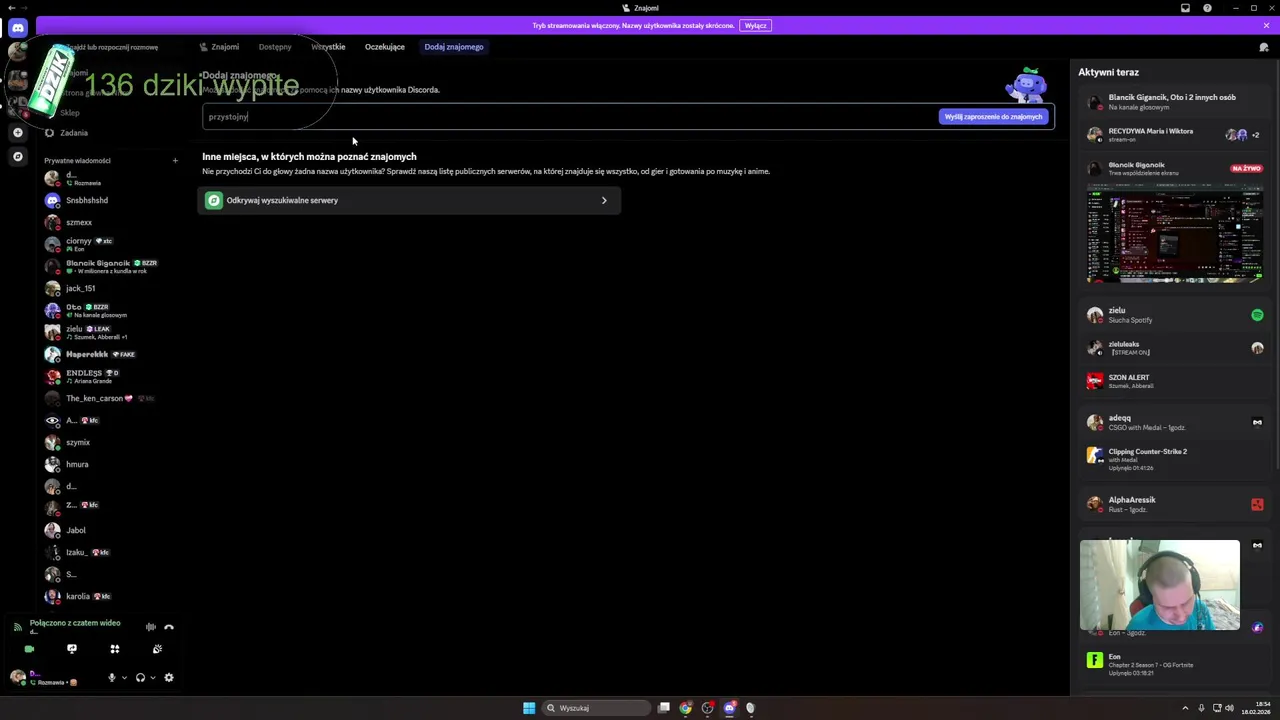
Task: Open SZON ALERT activity card
Action: pos(1174,381)
